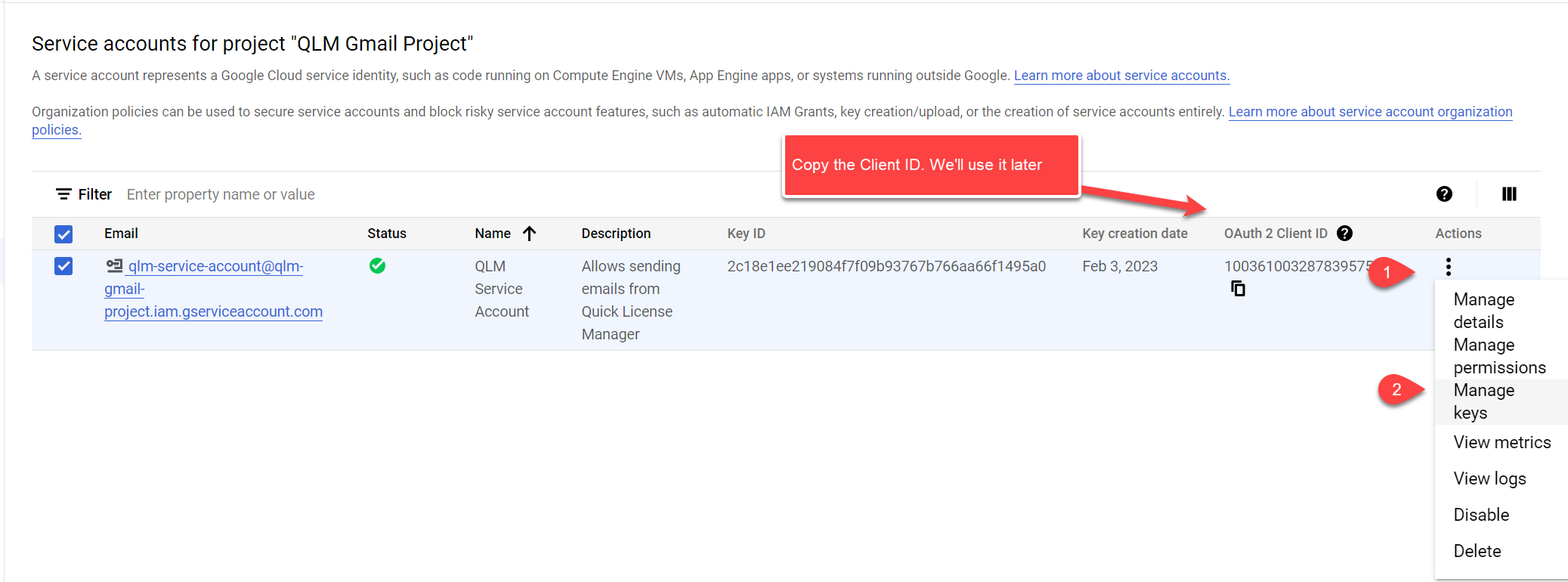This screenshot has width=1568, height=582.
Task: Click the Email column header
Action: coord(121,234)
